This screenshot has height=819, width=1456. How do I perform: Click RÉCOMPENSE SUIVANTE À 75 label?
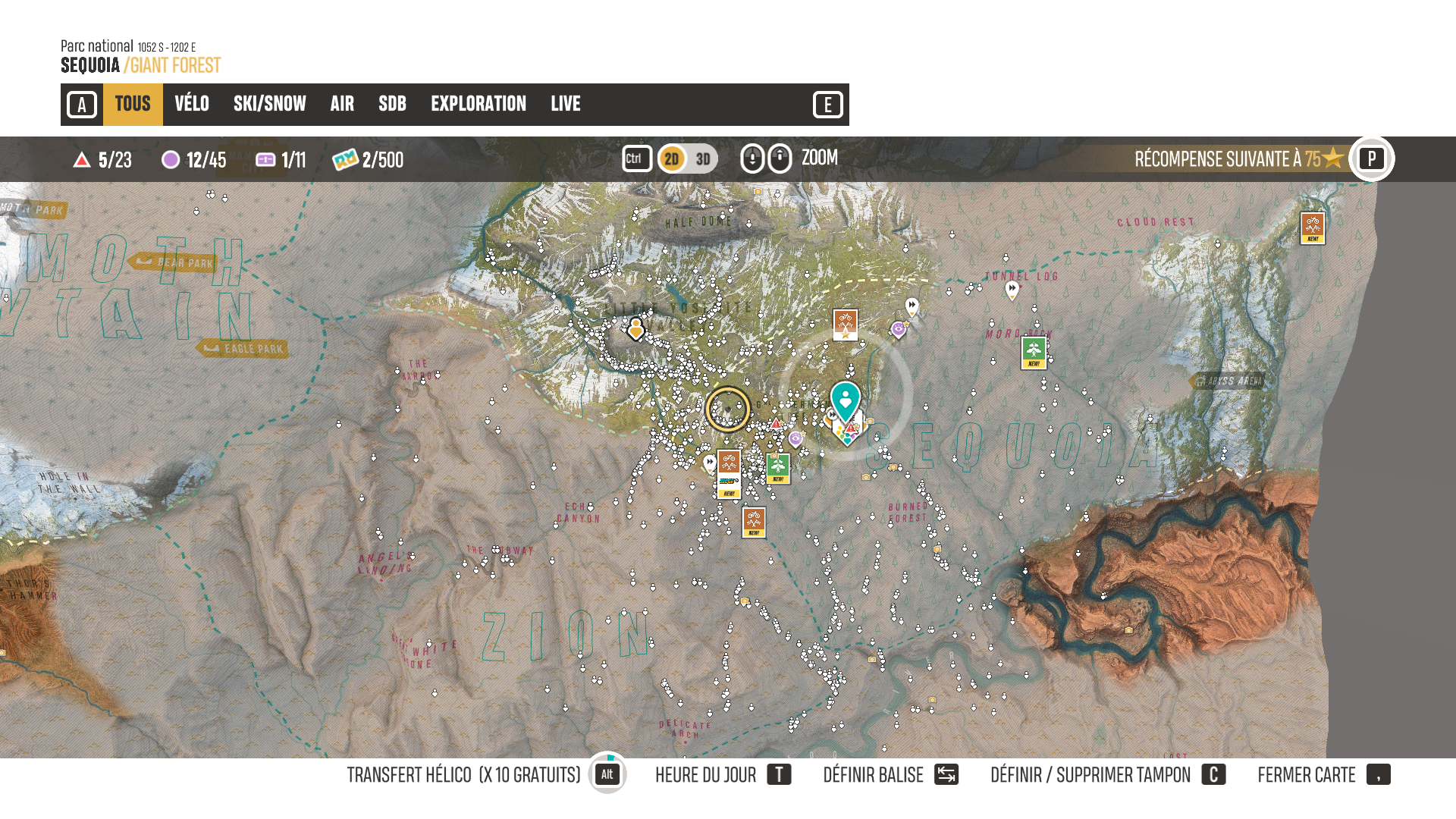tap(1239, 159)
